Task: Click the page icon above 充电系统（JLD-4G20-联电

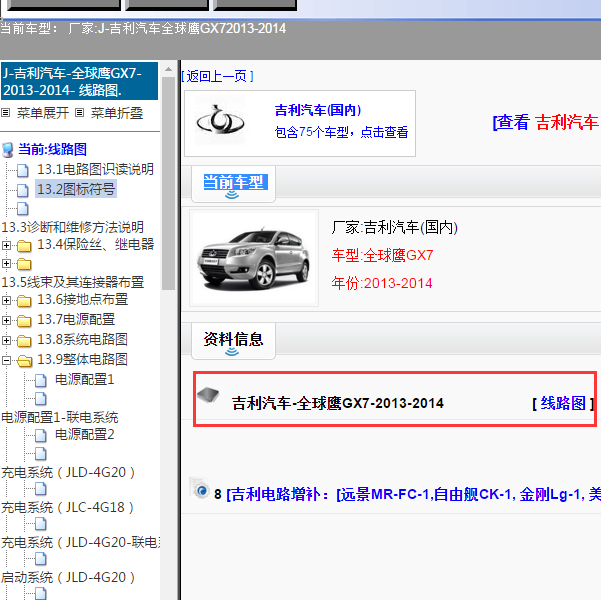Action: coord(41,524)
